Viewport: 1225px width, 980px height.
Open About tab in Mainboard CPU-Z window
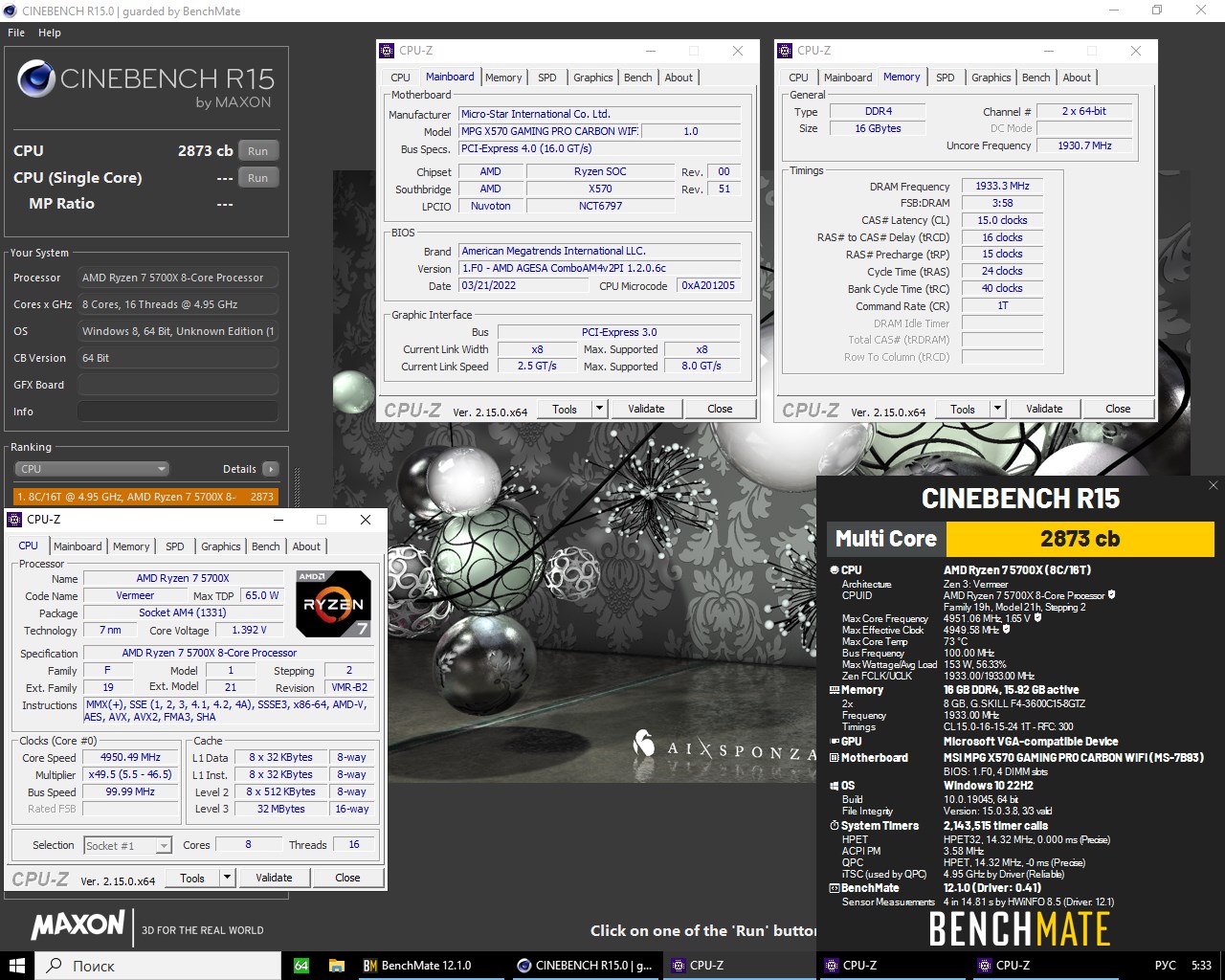pos(679,78)
